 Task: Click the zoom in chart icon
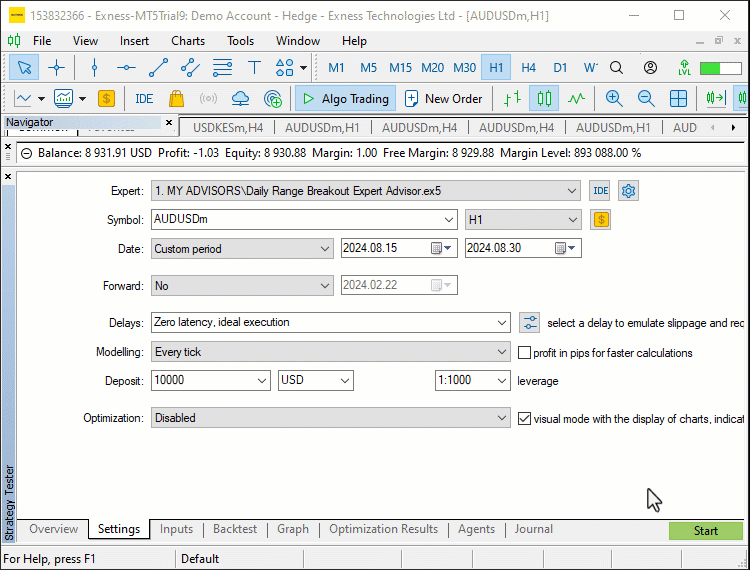click(x=614, y=99)
